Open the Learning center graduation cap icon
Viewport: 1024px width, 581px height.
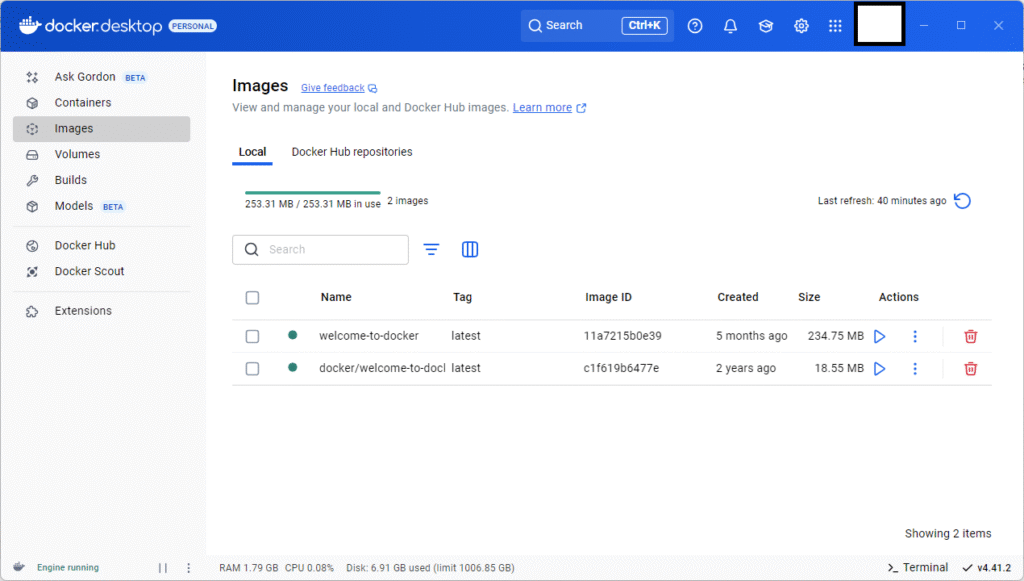coord(765,25)
